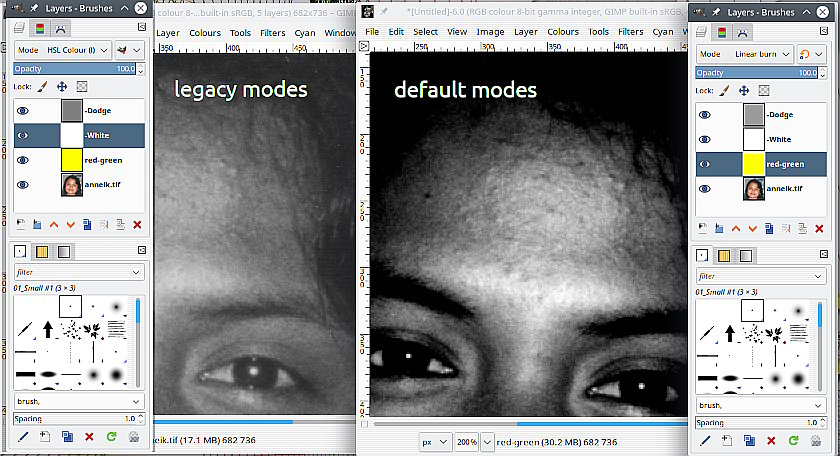Open File menu in default modes window
The image size is (840, 456).
tap(372, 32)
